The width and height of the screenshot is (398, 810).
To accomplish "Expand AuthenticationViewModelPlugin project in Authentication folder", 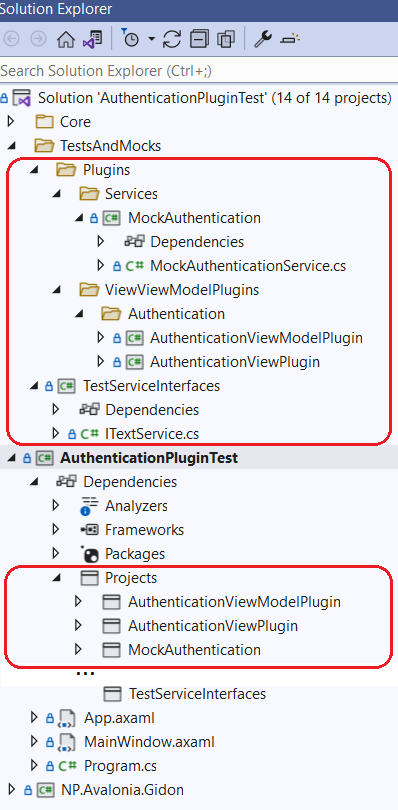I will (x=101, y=338).
